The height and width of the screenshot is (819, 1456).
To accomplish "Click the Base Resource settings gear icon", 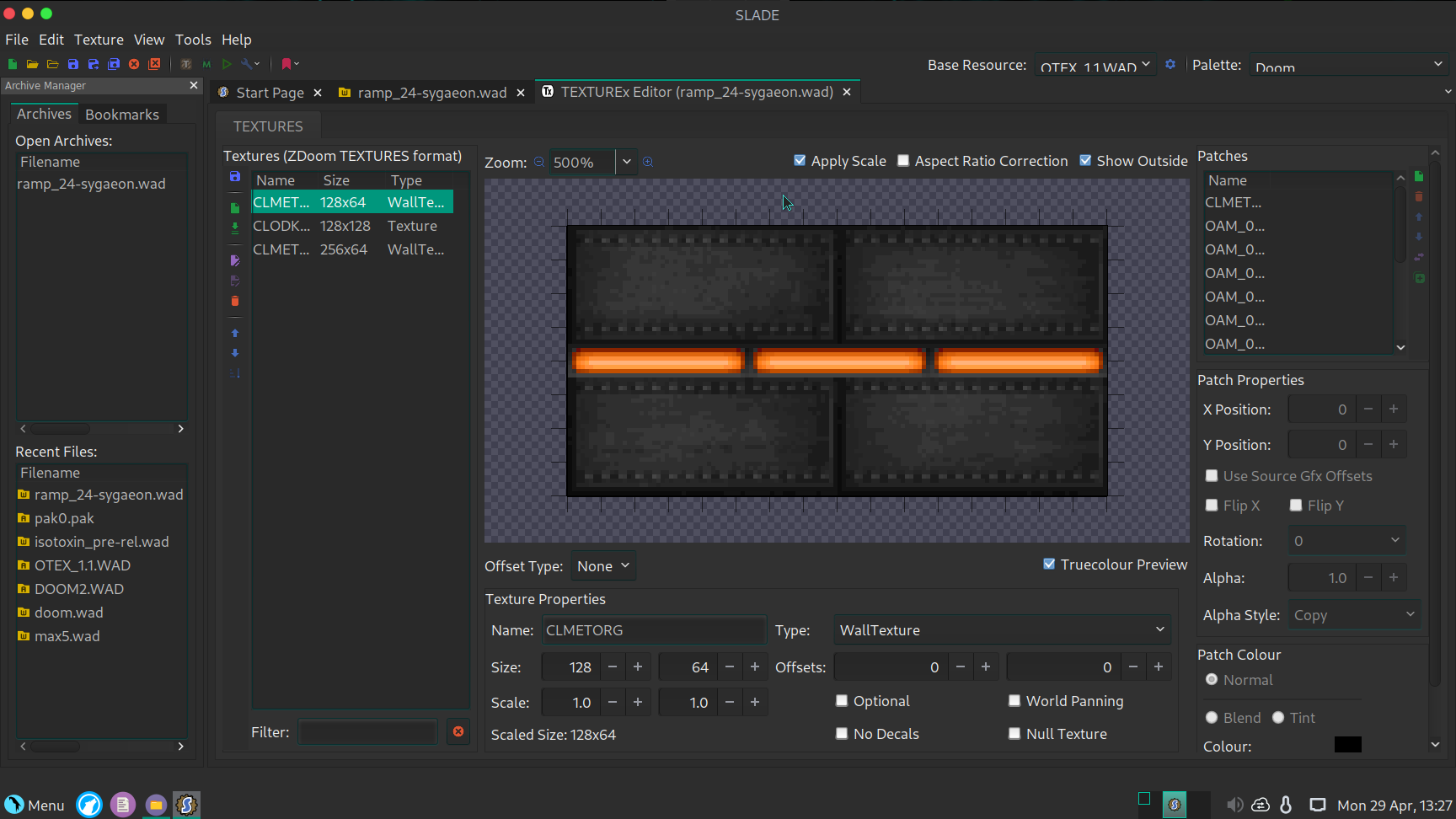I will [1170, 64].
